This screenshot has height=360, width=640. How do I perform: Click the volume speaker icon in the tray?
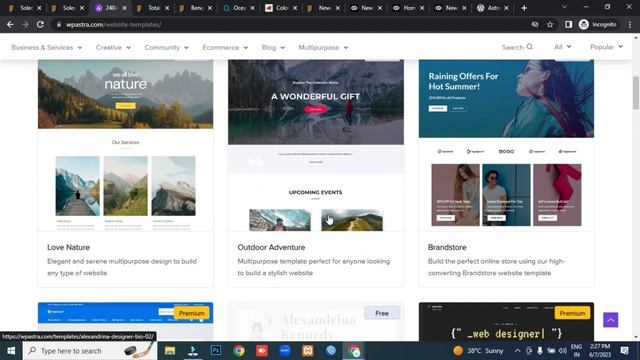click(562, 351)
